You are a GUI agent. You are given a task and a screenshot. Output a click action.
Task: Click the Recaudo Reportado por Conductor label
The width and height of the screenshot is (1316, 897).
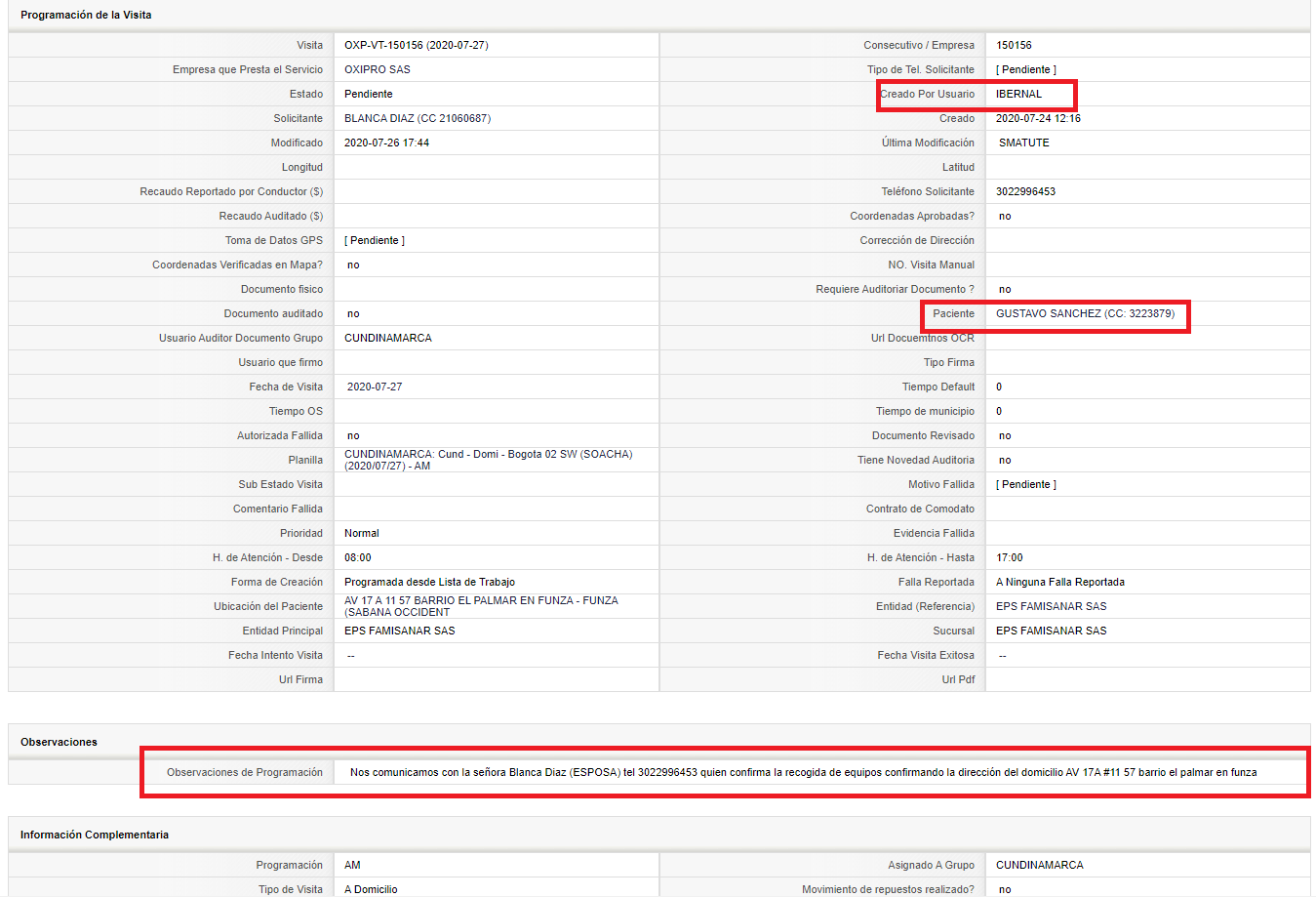coord(231,191)
